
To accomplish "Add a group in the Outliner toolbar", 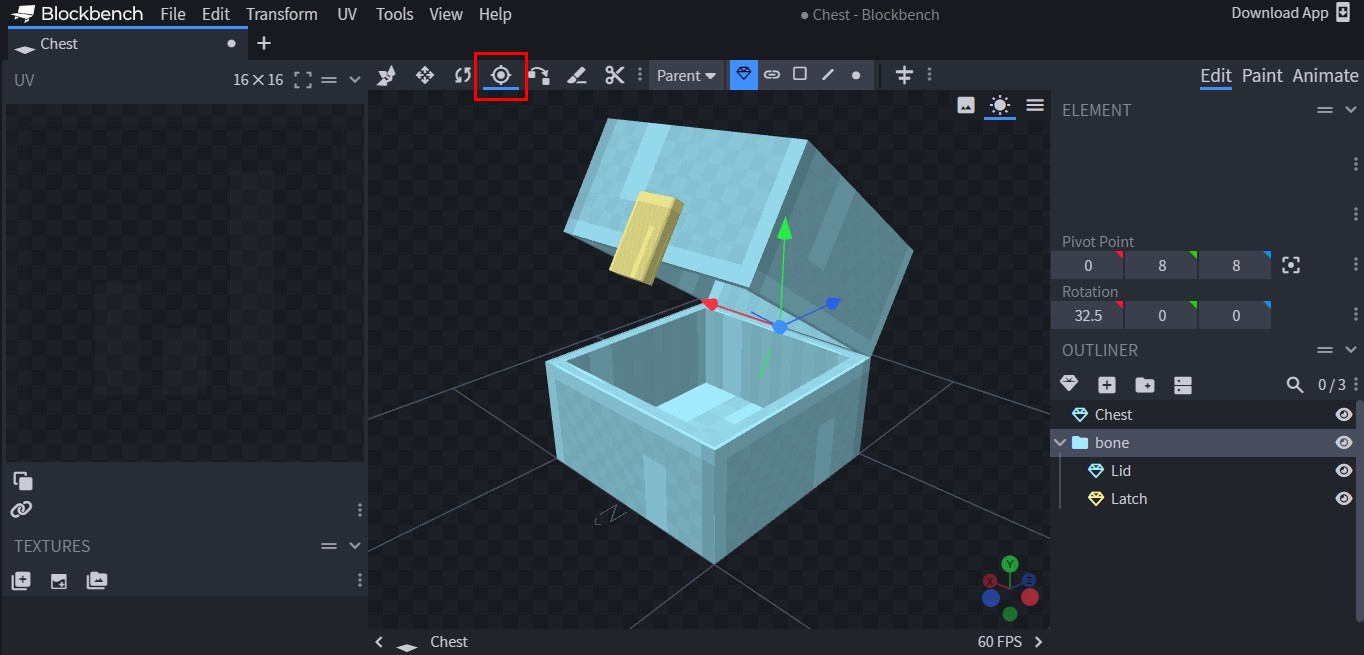I will (1145, 384).
